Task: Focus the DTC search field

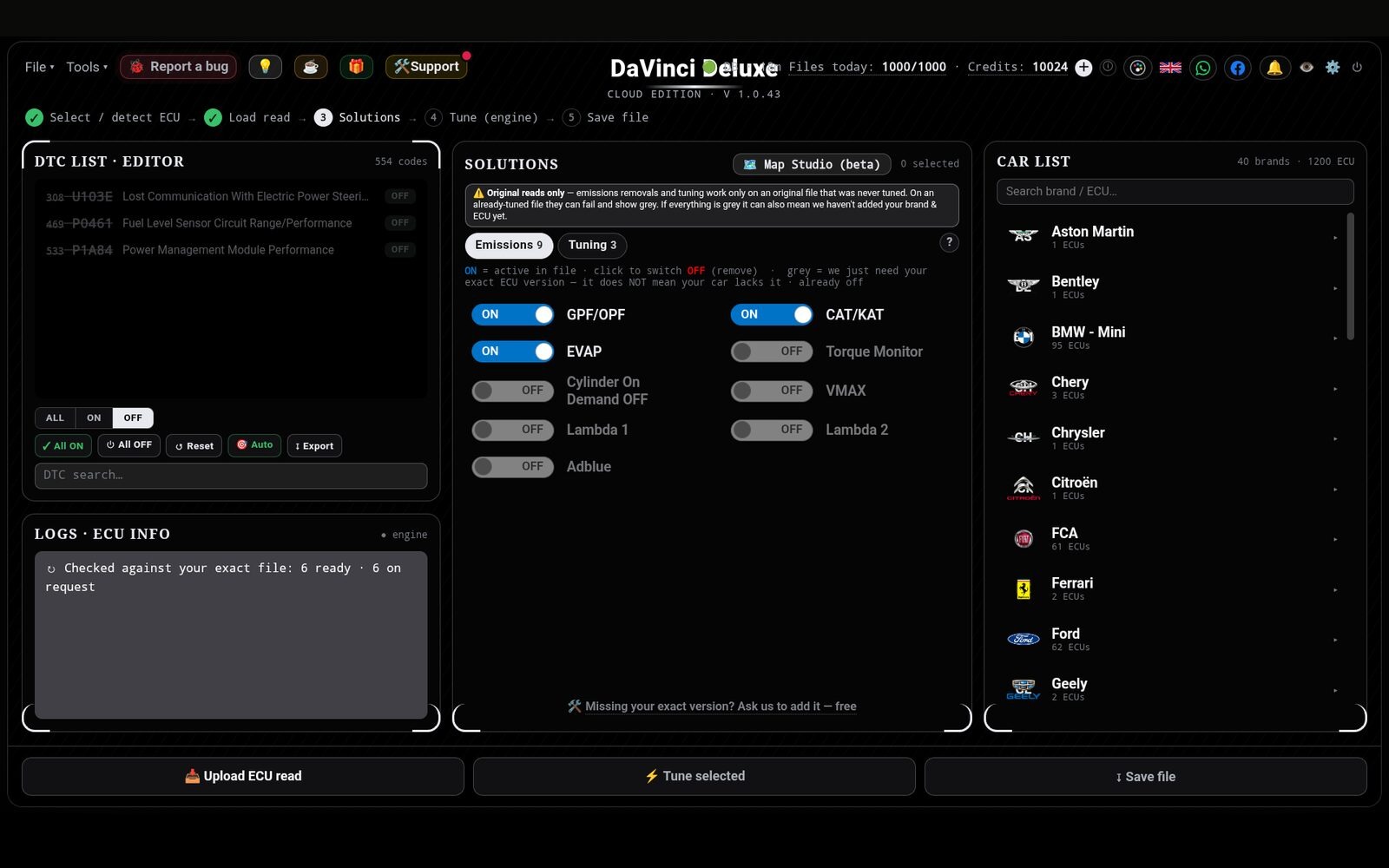Action: [231, 476]
